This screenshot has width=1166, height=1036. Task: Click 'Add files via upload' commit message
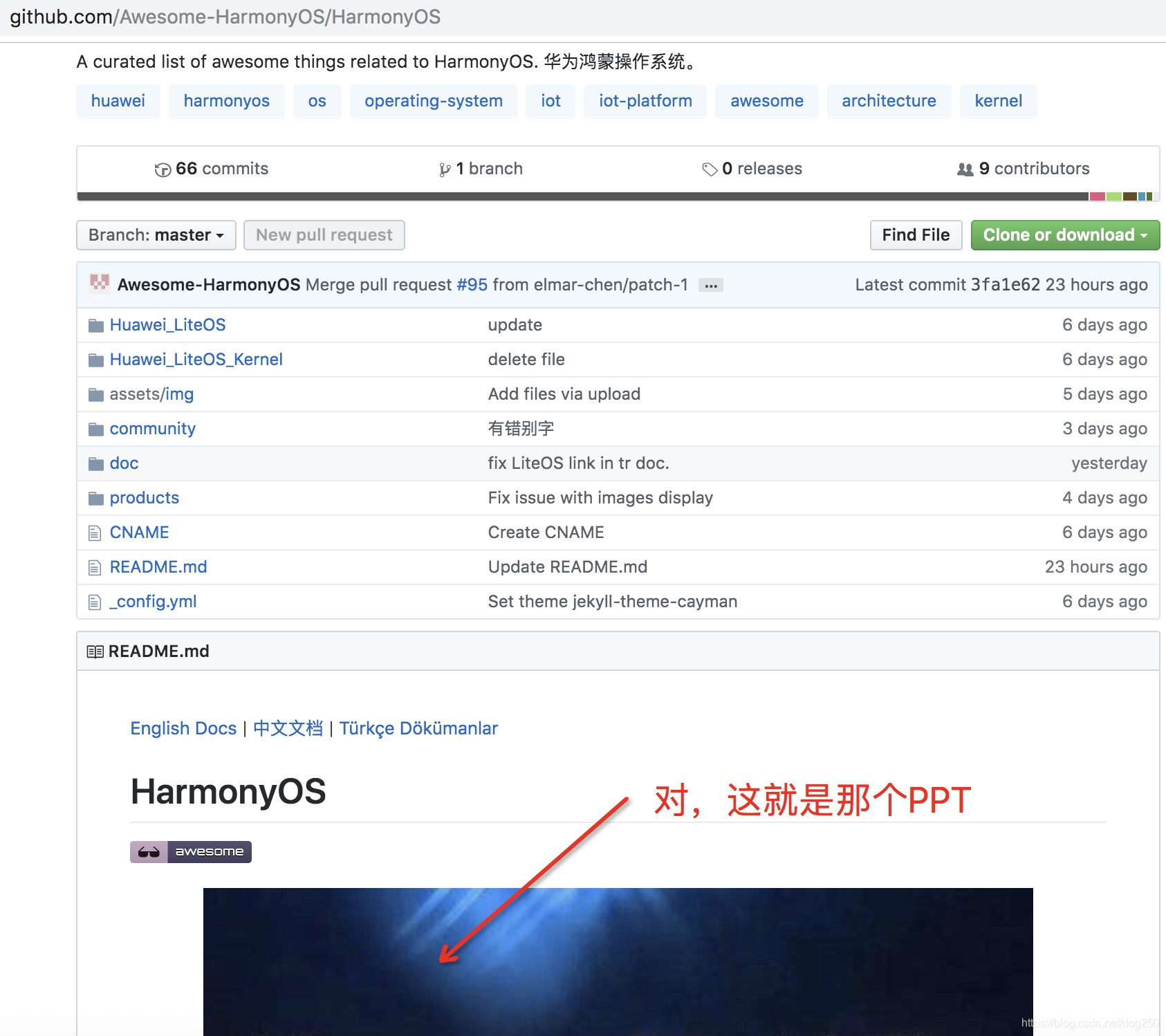click(x=564, y=394)
